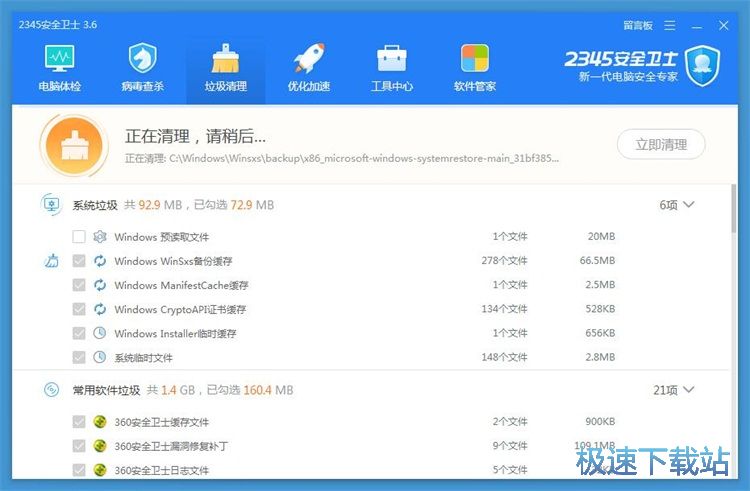
Task: Open the 软件管家 colorful icon
Action: (474, 58)
